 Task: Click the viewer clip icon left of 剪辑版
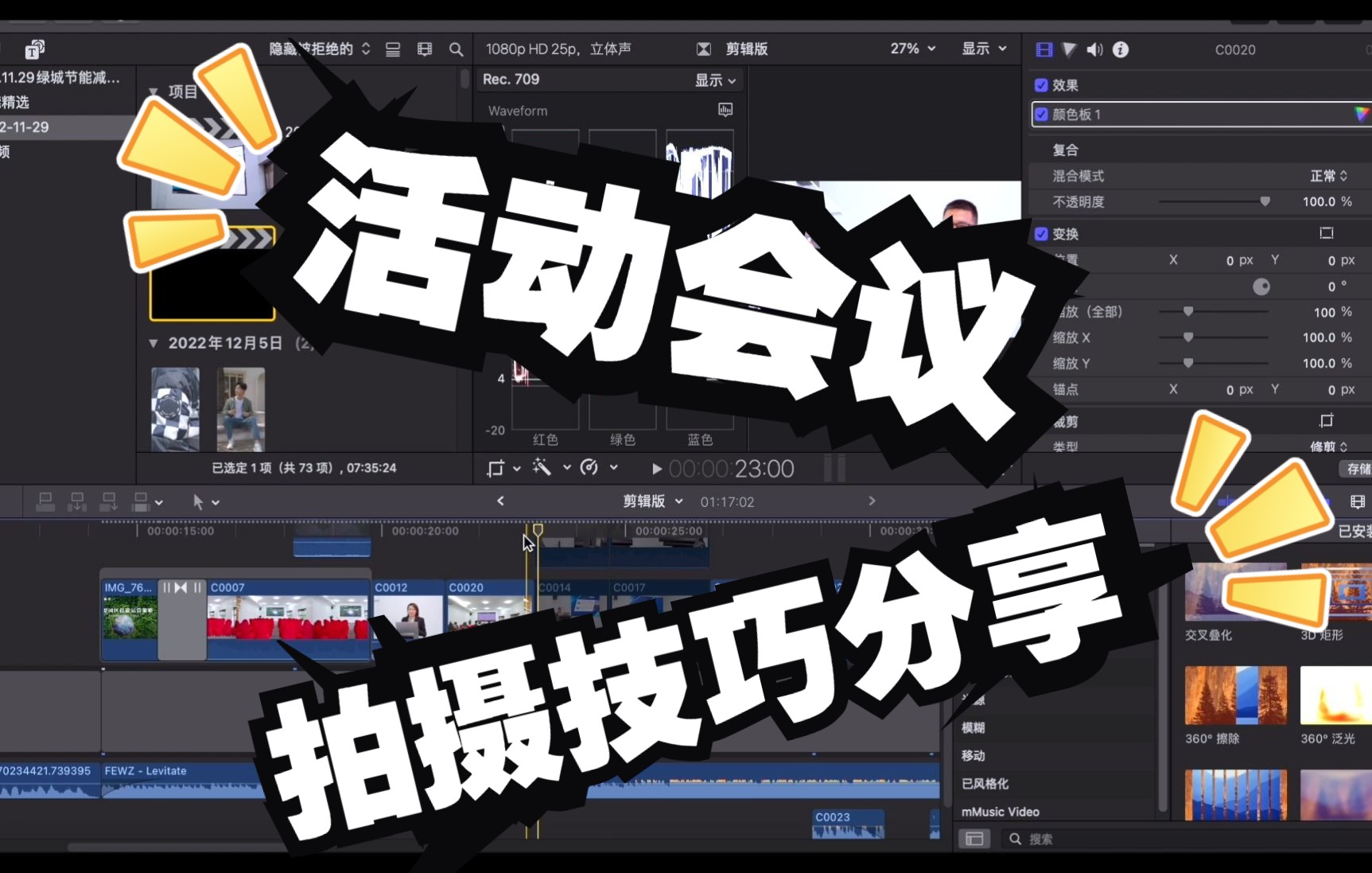[704, 49]
